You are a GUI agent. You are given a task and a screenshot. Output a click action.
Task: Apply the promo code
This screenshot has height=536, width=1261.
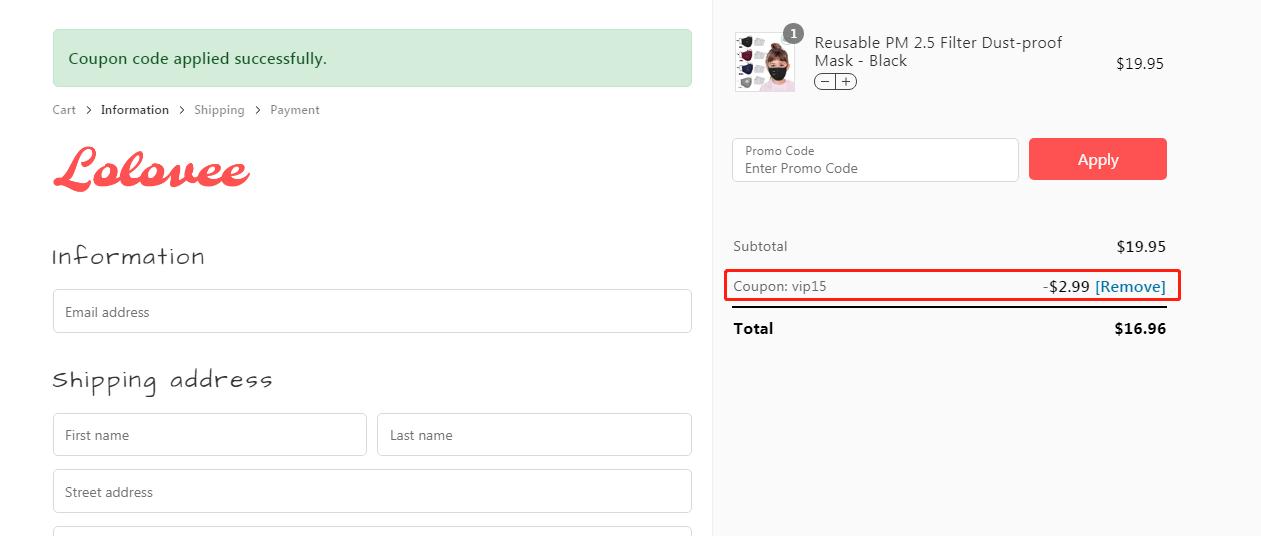click(1098, 159)
